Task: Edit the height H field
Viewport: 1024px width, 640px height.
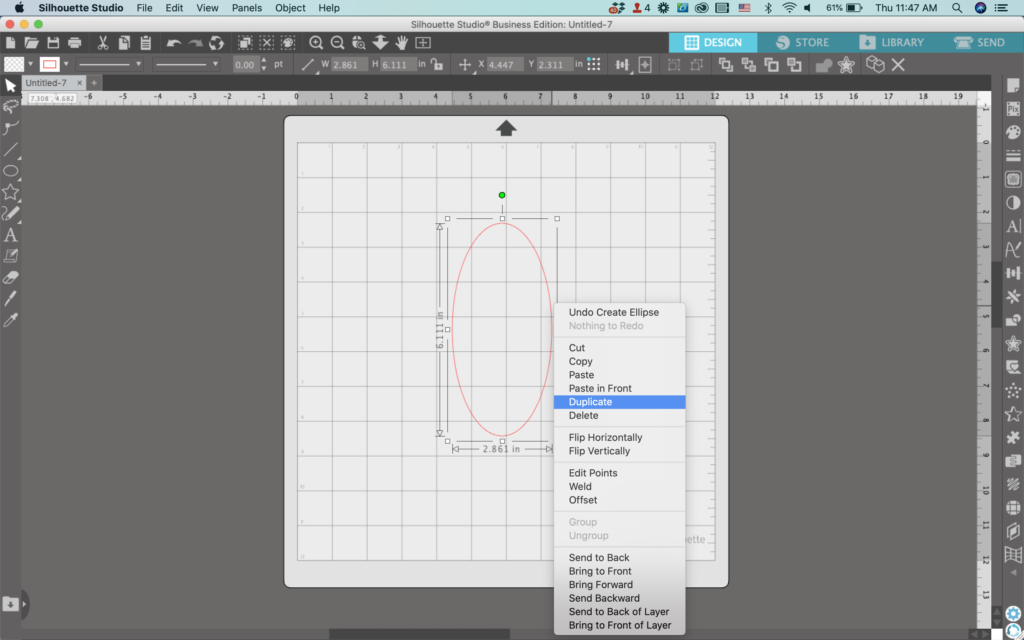Action: tap(398, 65)
